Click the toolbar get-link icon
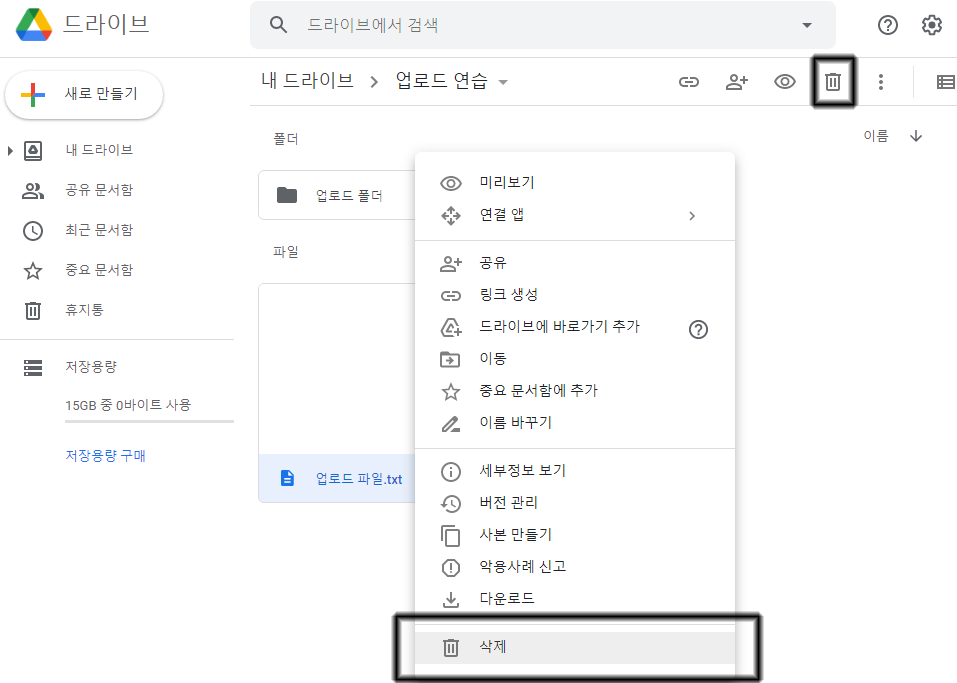 688,82
